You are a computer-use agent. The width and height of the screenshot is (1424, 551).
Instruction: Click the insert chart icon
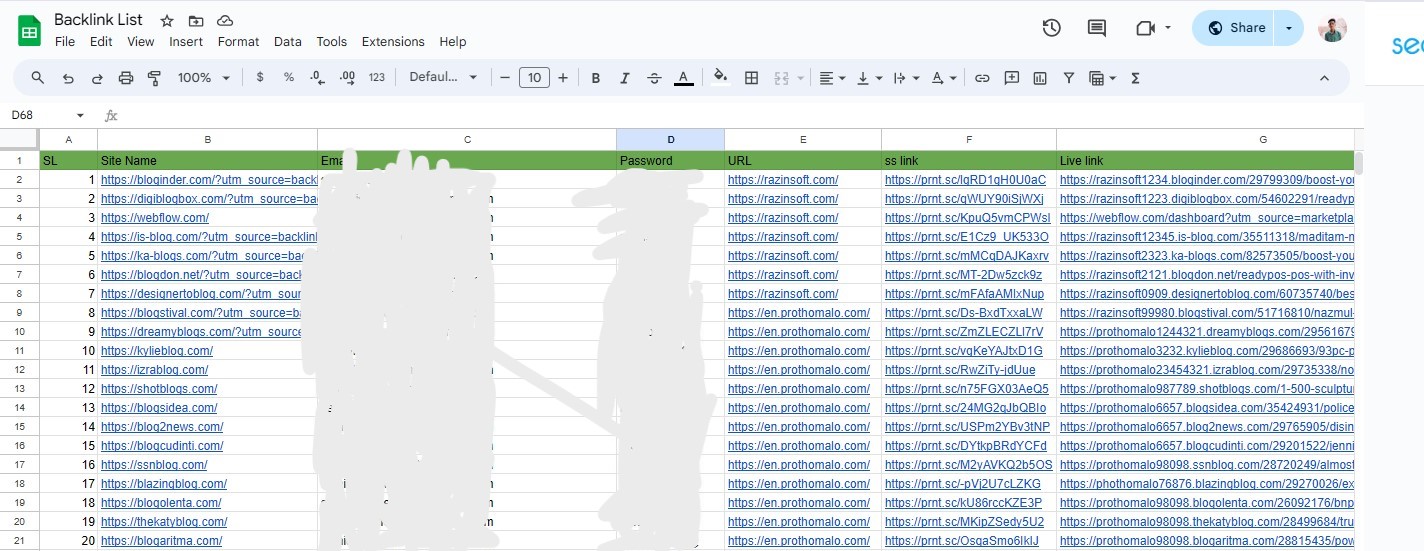[x=1040, y=78]
